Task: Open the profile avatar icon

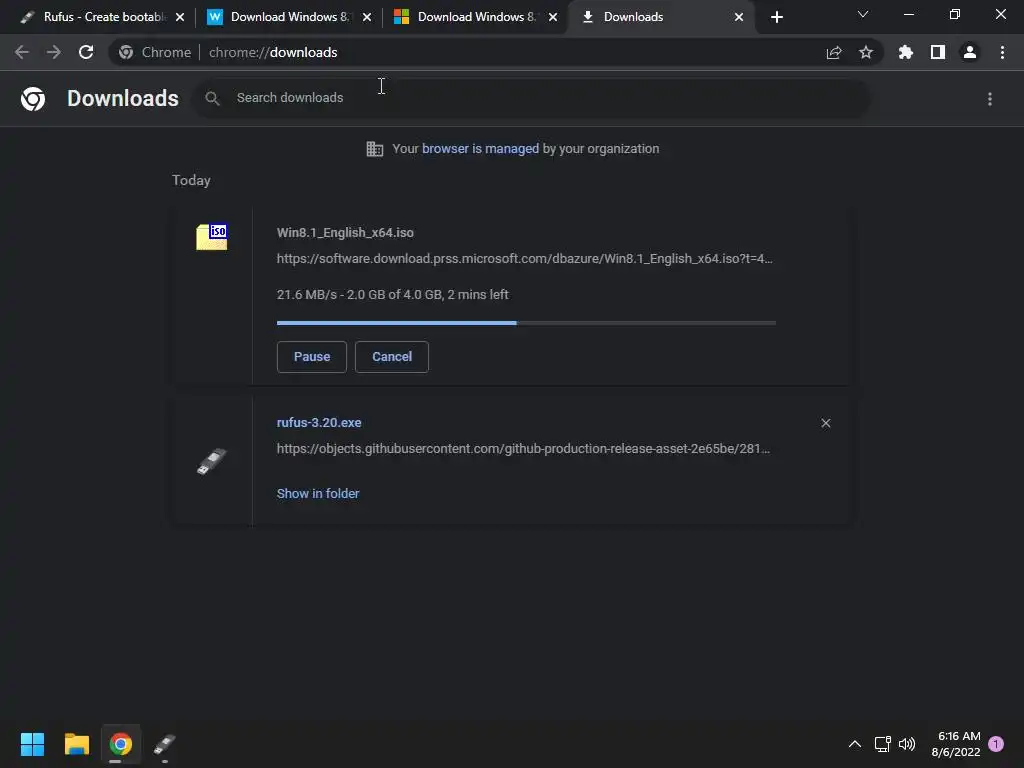Action: coord(970,52)
